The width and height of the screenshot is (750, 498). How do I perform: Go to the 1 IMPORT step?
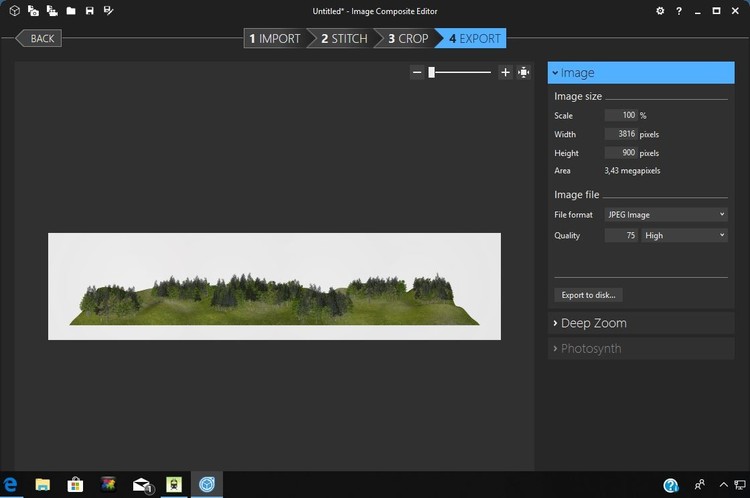[275, 39]
